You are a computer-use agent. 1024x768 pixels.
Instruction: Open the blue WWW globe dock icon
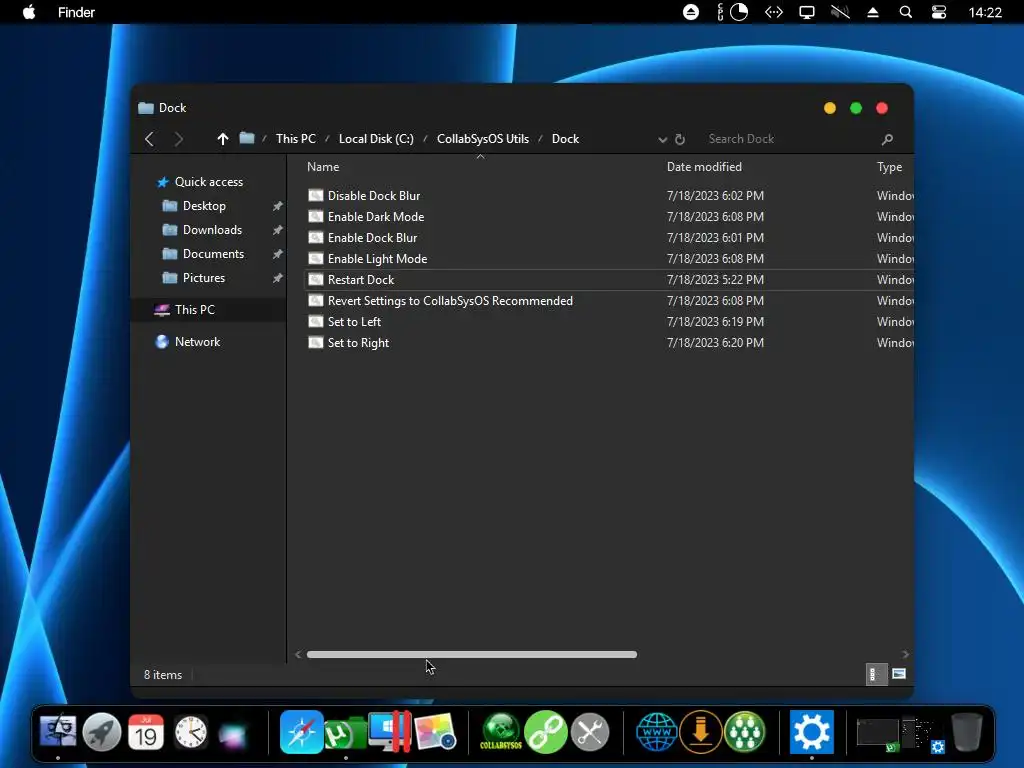656,731
